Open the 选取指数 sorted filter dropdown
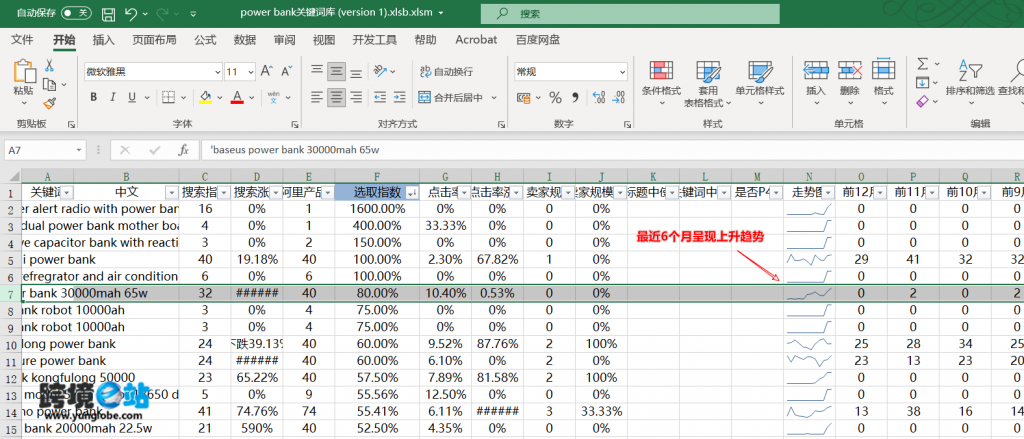Screen dimensions: 1024x439 pyautogui.click(x=411, y=193)
